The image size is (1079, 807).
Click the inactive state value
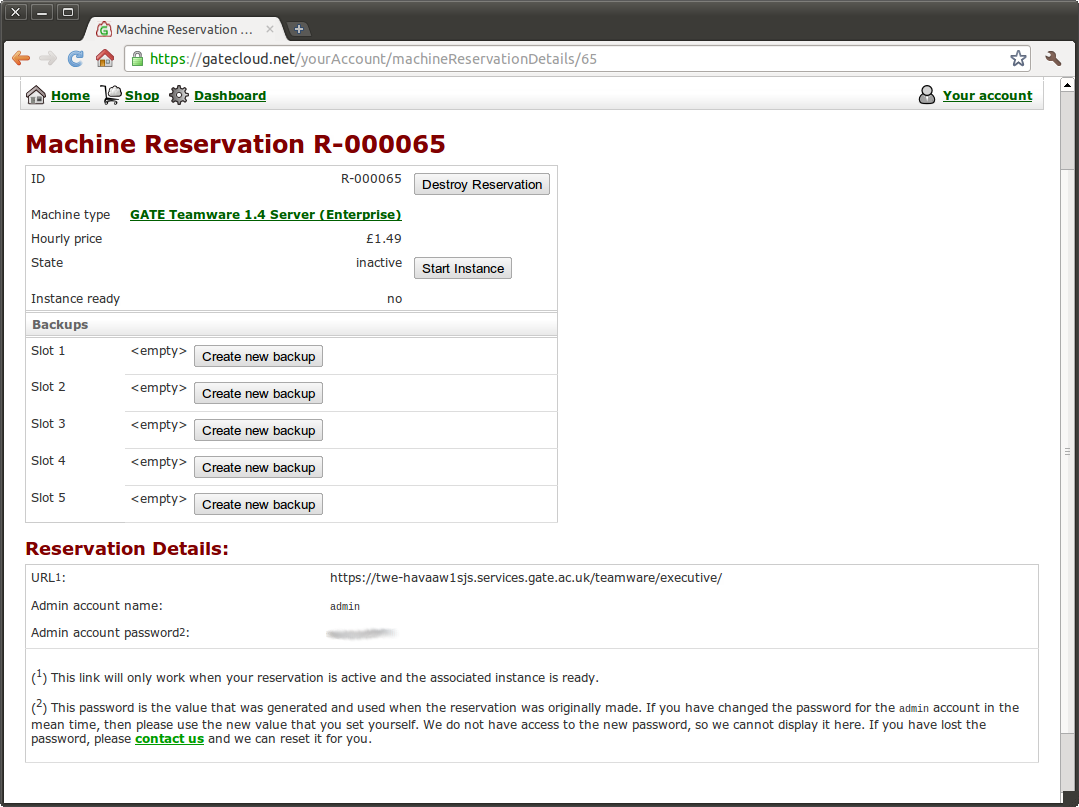pos(379,263)
